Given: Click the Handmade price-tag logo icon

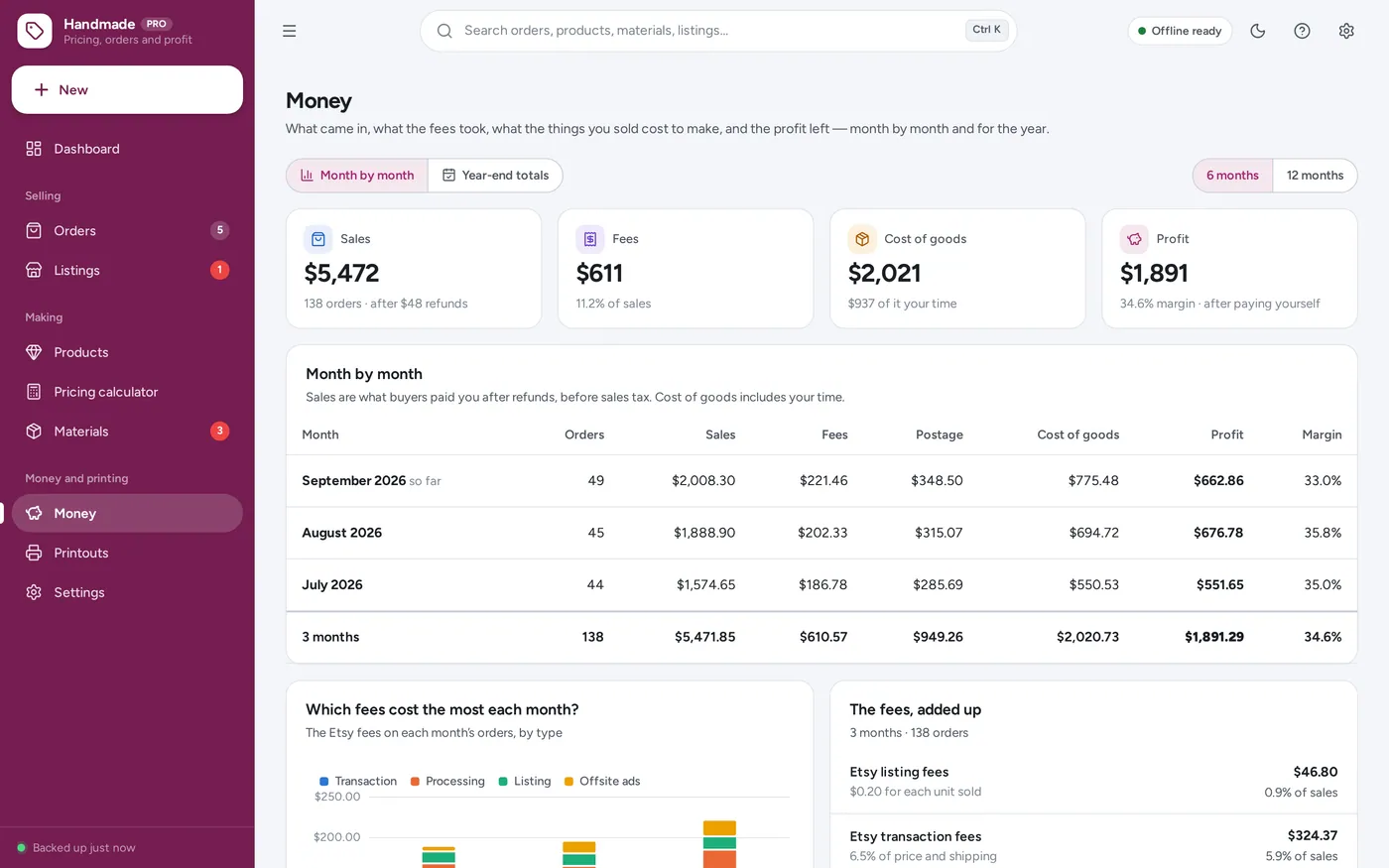Looking at the screenshot, I should tap(35, 31).
